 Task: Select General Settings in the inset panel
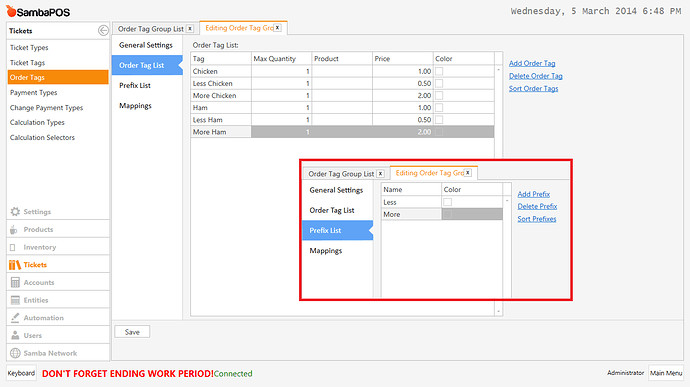click(337, 190)
